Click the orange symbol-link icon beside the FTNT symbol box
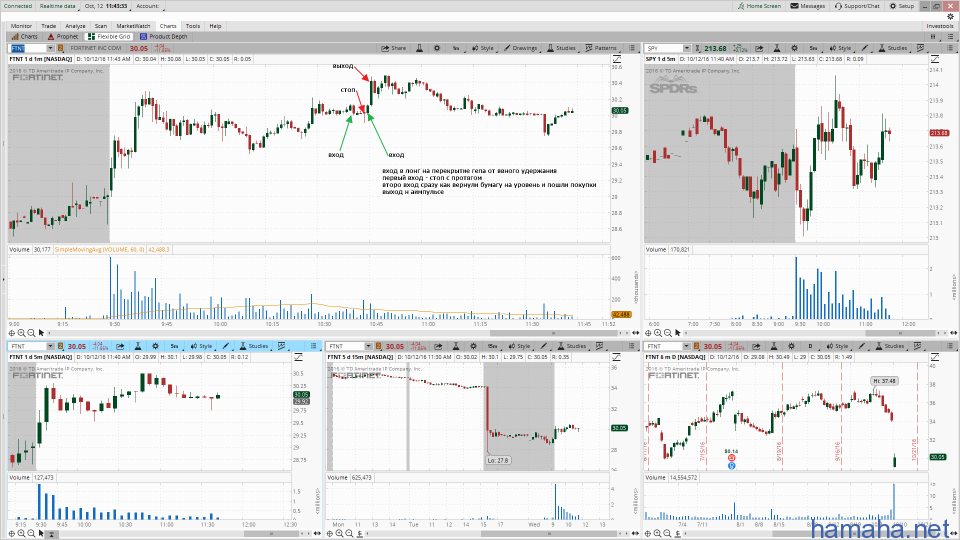Screen dimensions: 960x540 click(60, 48)
